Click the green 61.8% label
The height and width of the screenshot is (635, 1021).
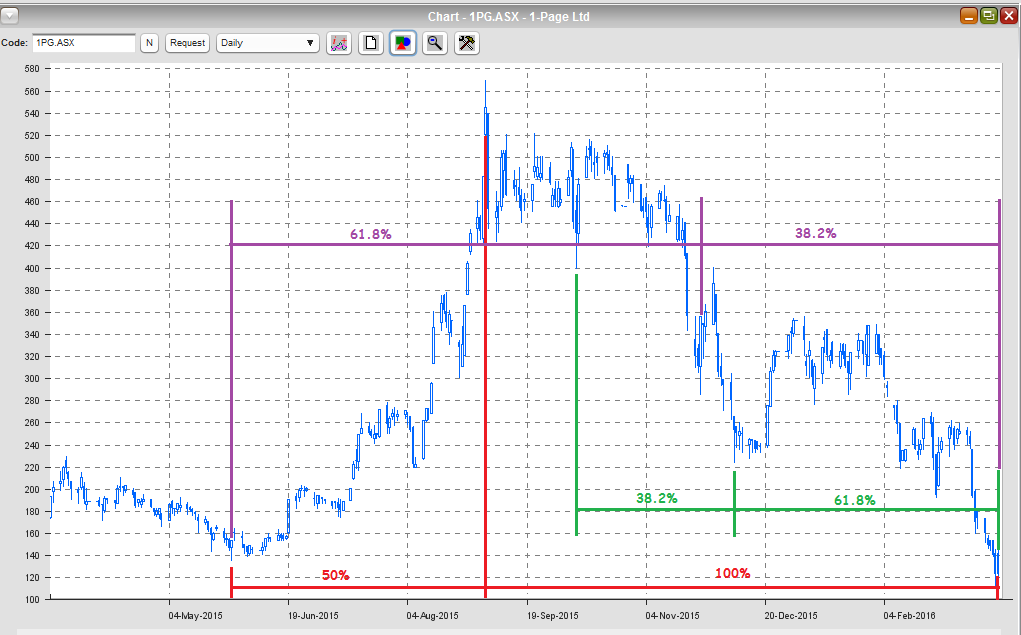(x=854, y=500)
